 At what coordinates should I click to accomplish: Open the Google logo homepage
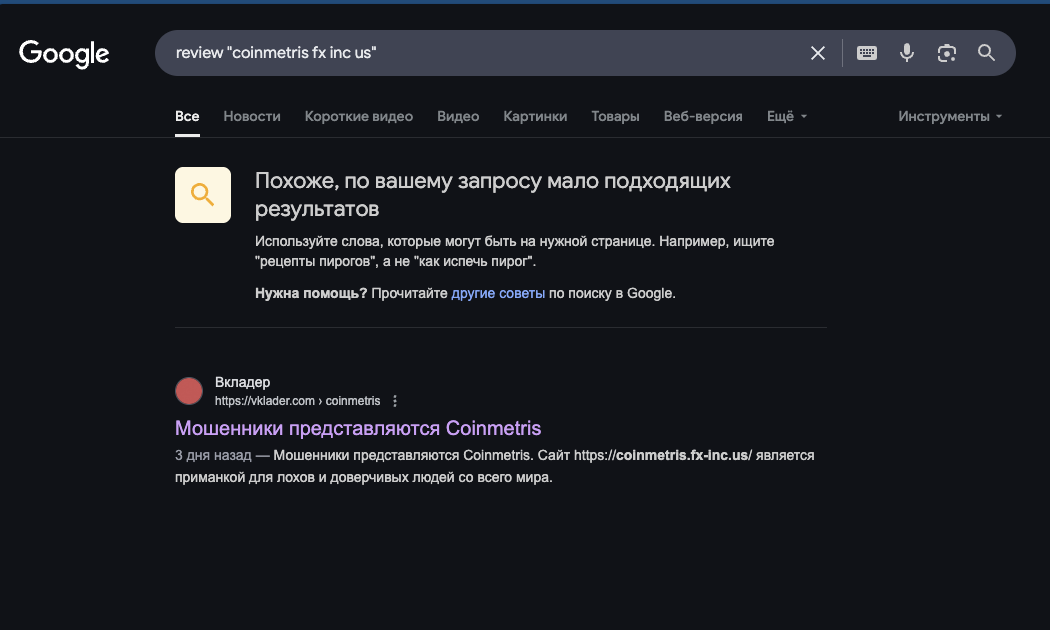pyautogui.click(x=64, y=54)
